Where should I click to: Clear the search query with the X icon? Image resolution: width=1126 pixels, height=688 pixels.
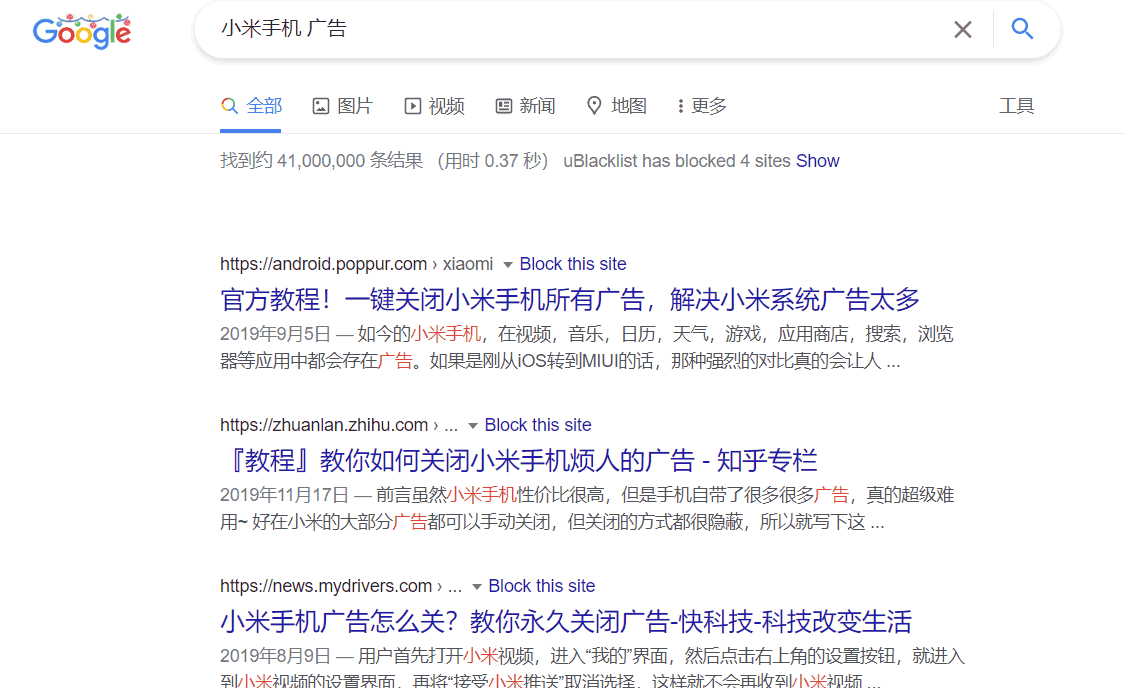pos(962,29)
